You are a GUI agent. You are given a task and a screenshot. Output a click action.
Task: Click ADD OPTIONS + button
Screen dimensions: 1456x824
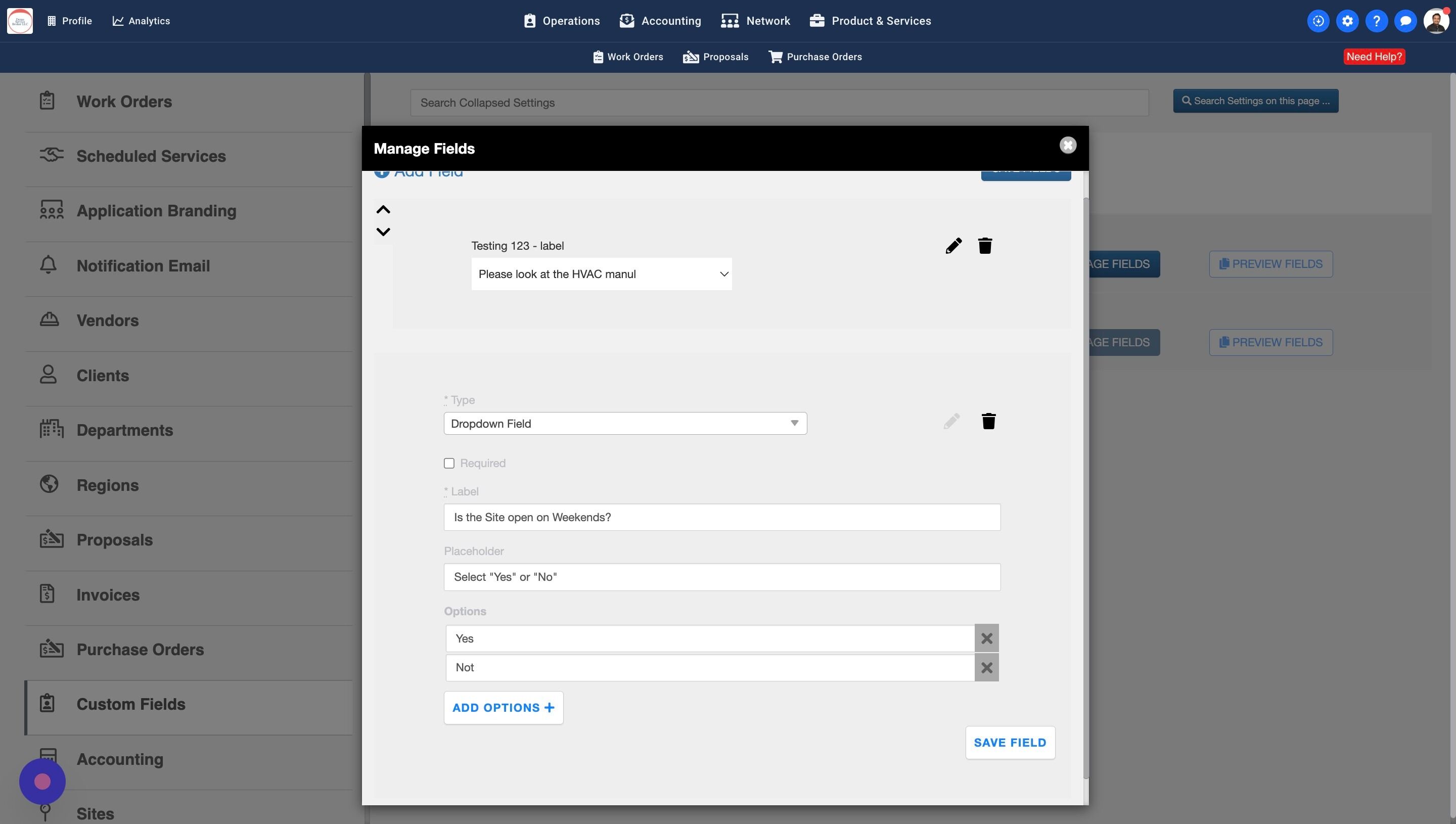[503, 707]
